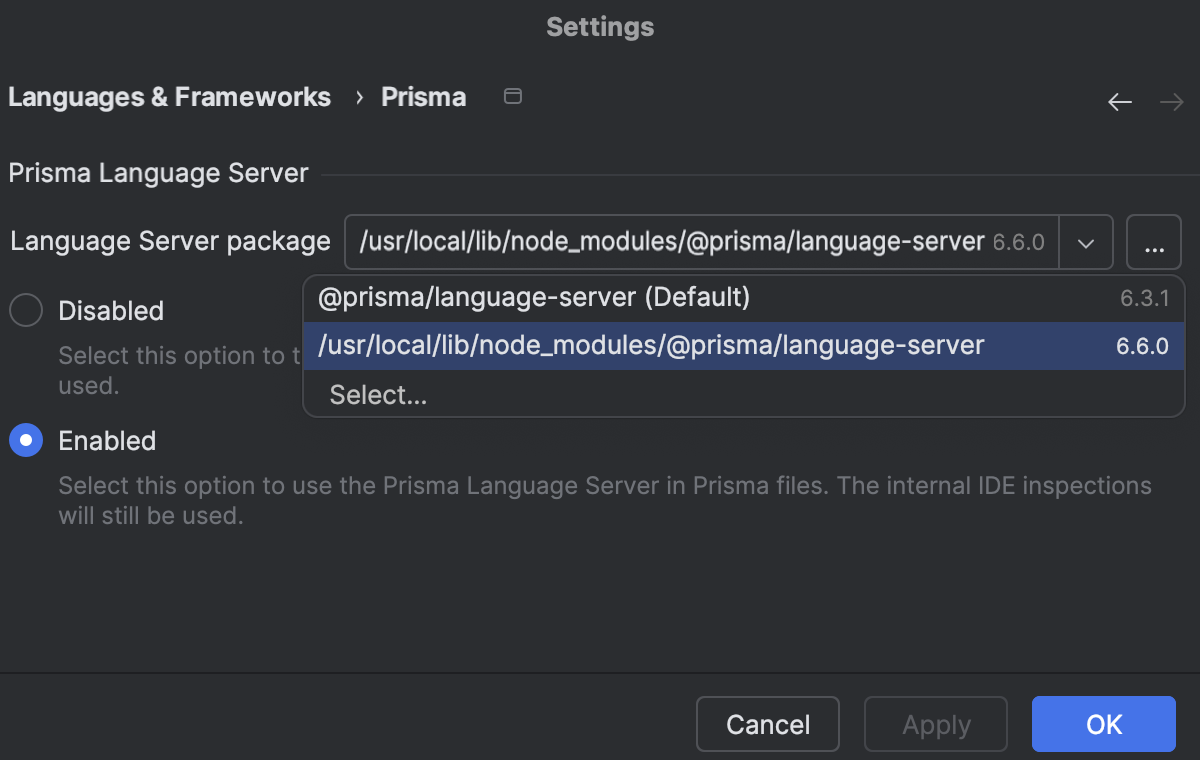Click the Language Server package label
The height and width of the screenshot is (760, 1200).
[170, 241]
